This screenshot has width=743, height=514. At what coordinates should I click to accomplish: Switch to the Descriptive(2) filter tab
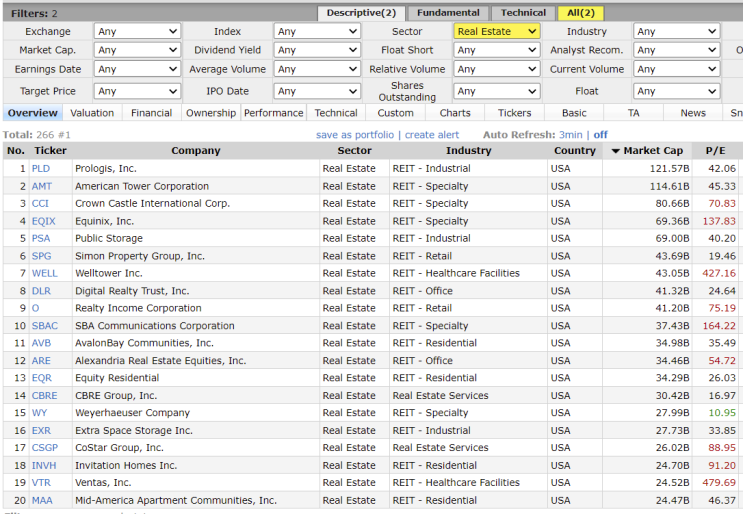361,13
